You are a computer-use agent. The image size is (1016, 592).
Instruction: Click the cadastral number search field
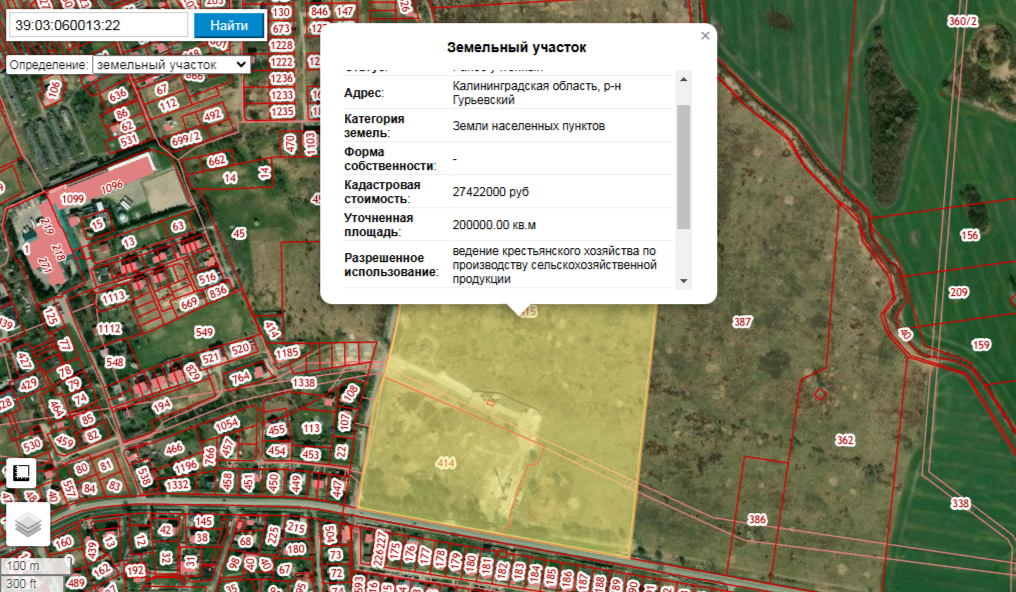pyautogui.click(x=98, y=25)
